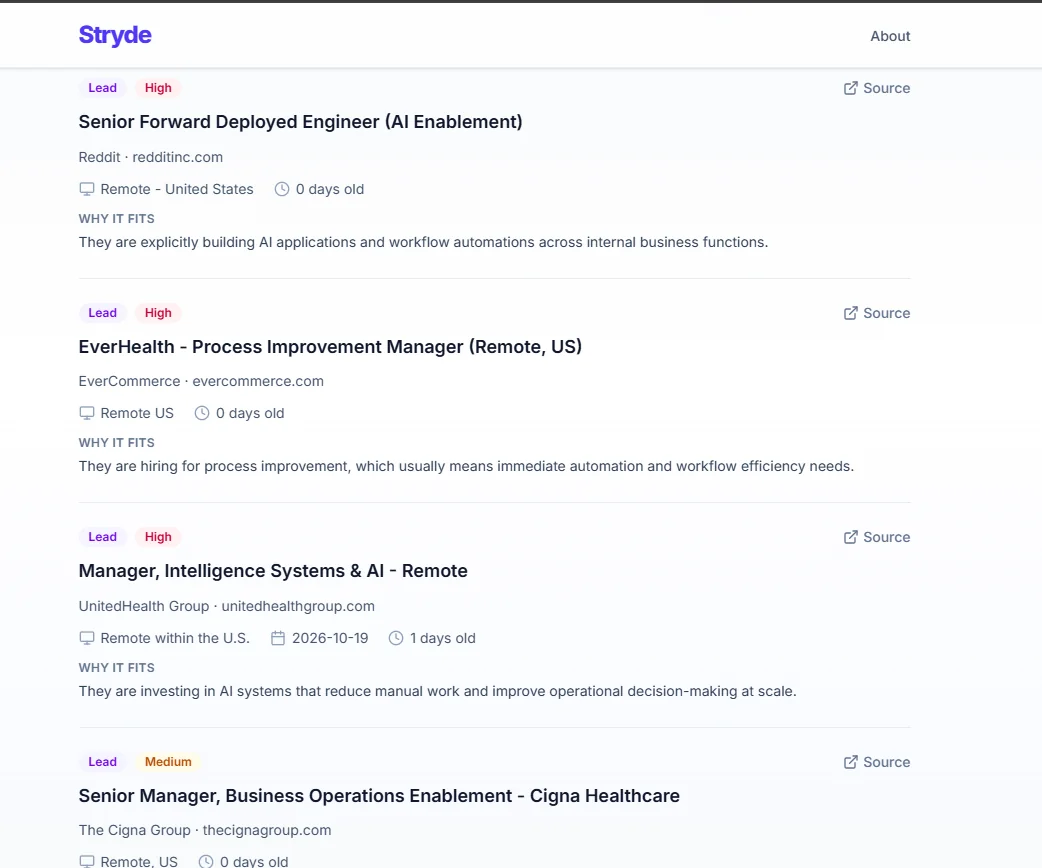Click calendar icon beside 2026-10-19
This screenshot has width=1042, height=868.
pyautogui.click(x=278, y=638)
